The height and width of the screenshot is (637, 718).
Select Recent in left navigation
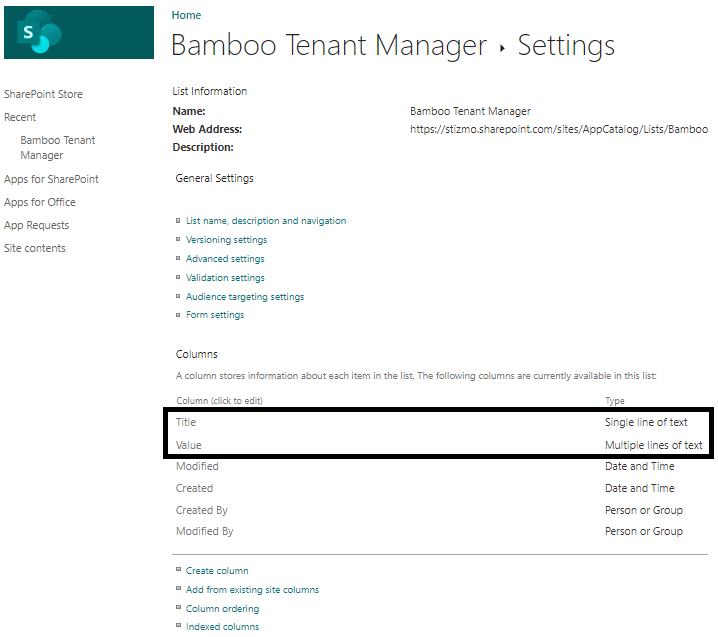click(x=20, y=117)
